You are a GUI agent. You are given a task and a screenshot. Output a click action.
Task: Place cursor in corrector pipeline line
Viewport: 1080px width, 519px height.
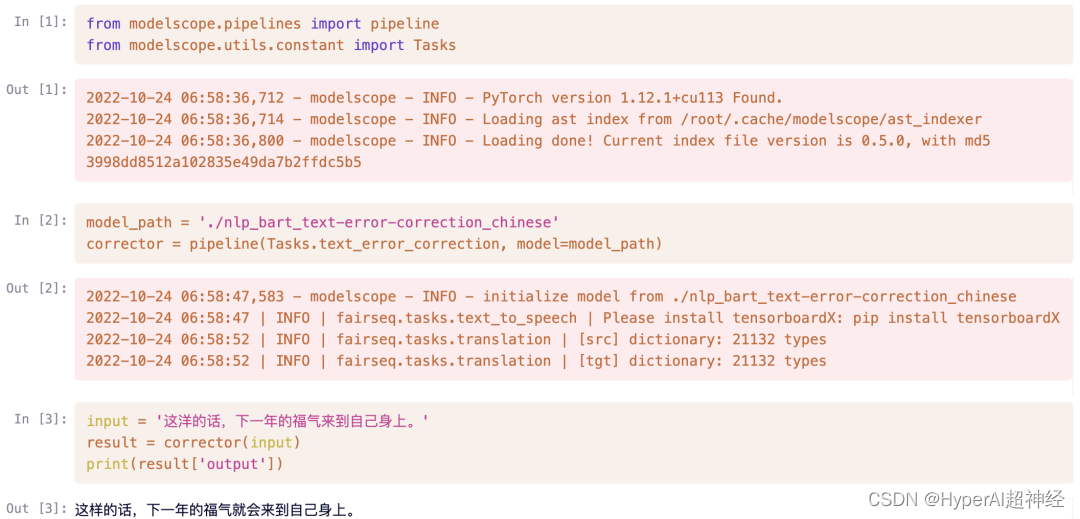pos(374,244)
